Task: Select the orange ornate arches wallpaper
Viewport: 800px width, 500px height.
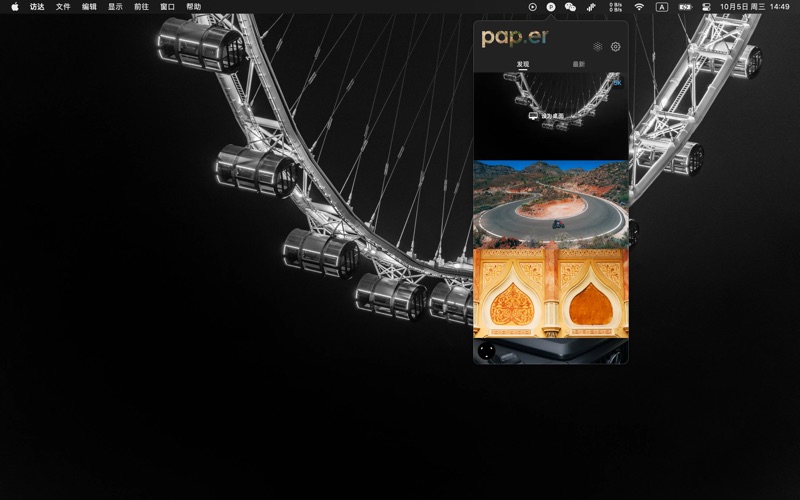Action: coord(551,293)
